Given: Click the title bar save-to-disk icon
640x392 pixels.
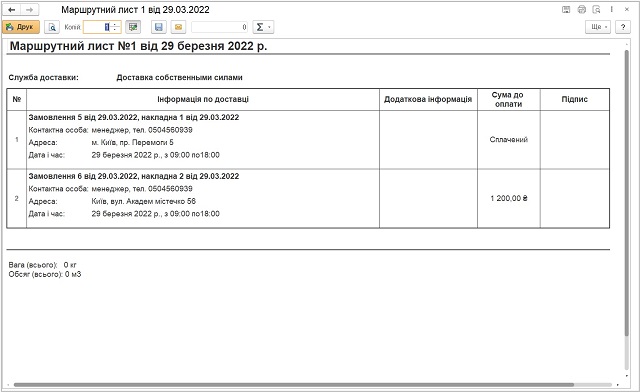Looking at the screenshot, I should click(566, 9).
